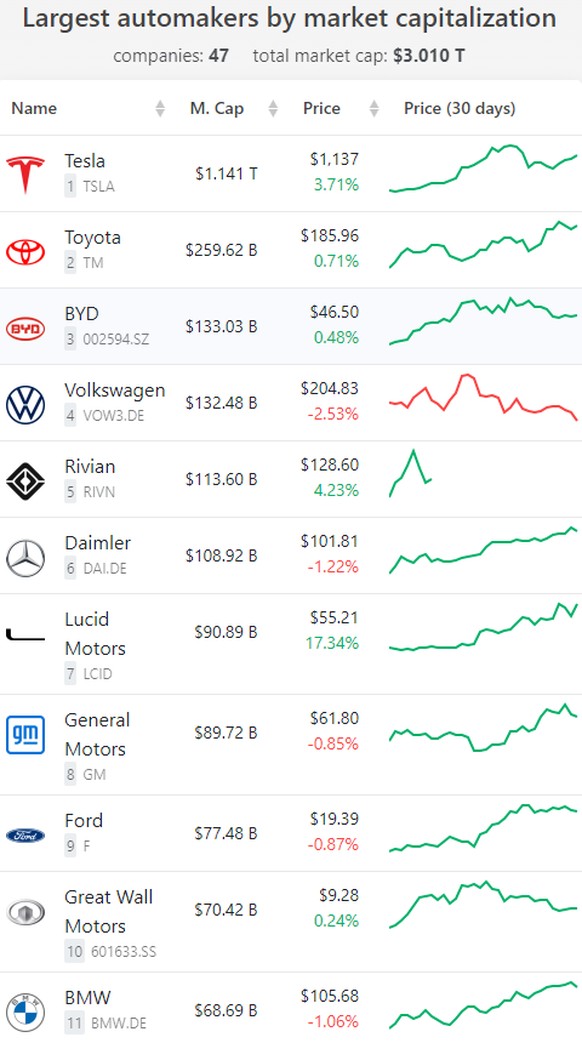The height and width of the screenshot is (1043, 582).
Task: Open the BYD logo icon
Action: click(25, 329)
